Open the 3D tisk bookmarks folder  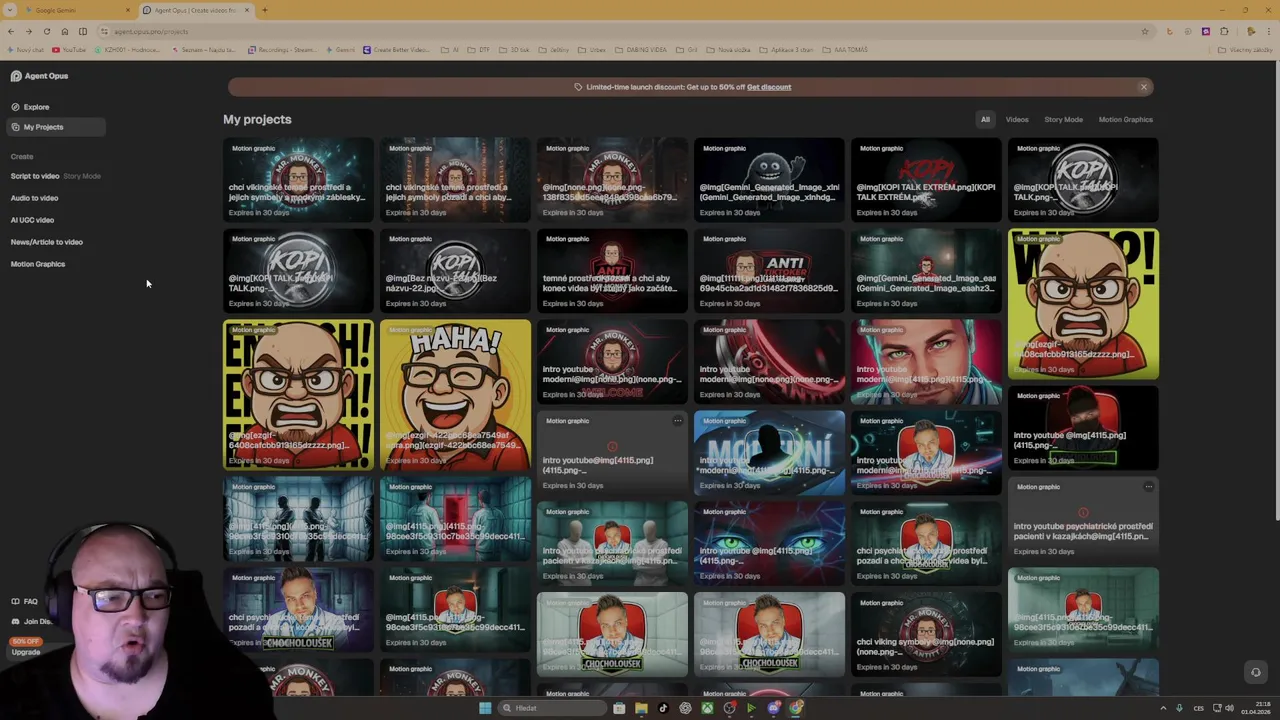tap(515, 49)
